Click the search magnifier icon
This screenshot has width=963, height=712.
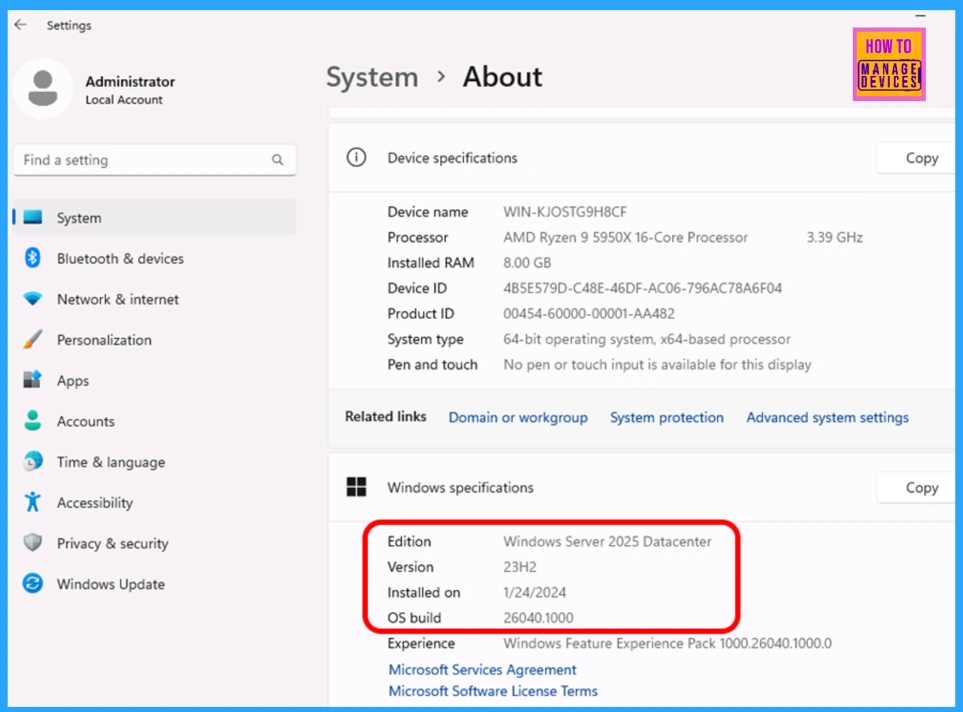point(278,160)
